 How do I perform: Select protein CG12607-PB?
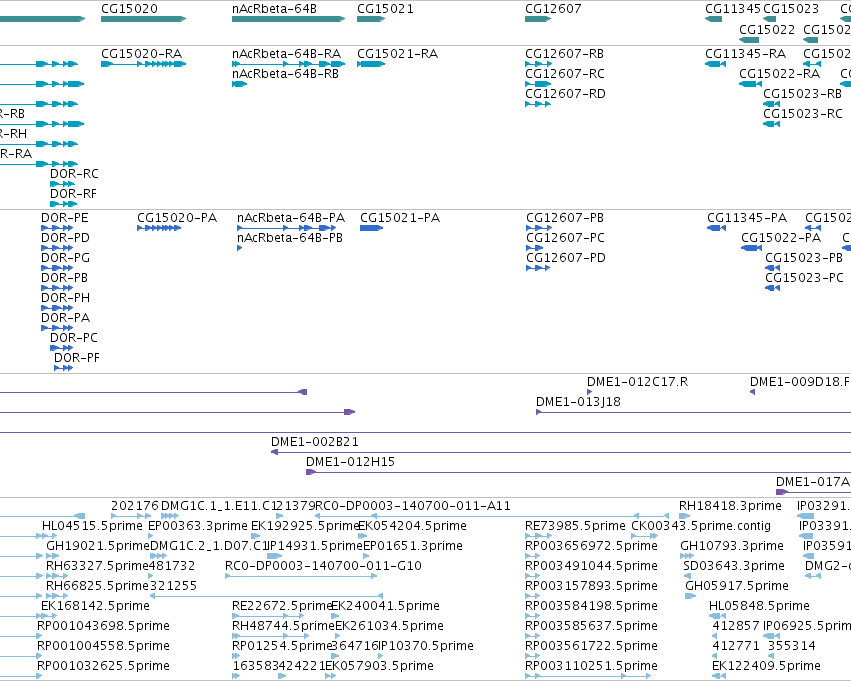(x=539, y=228)
